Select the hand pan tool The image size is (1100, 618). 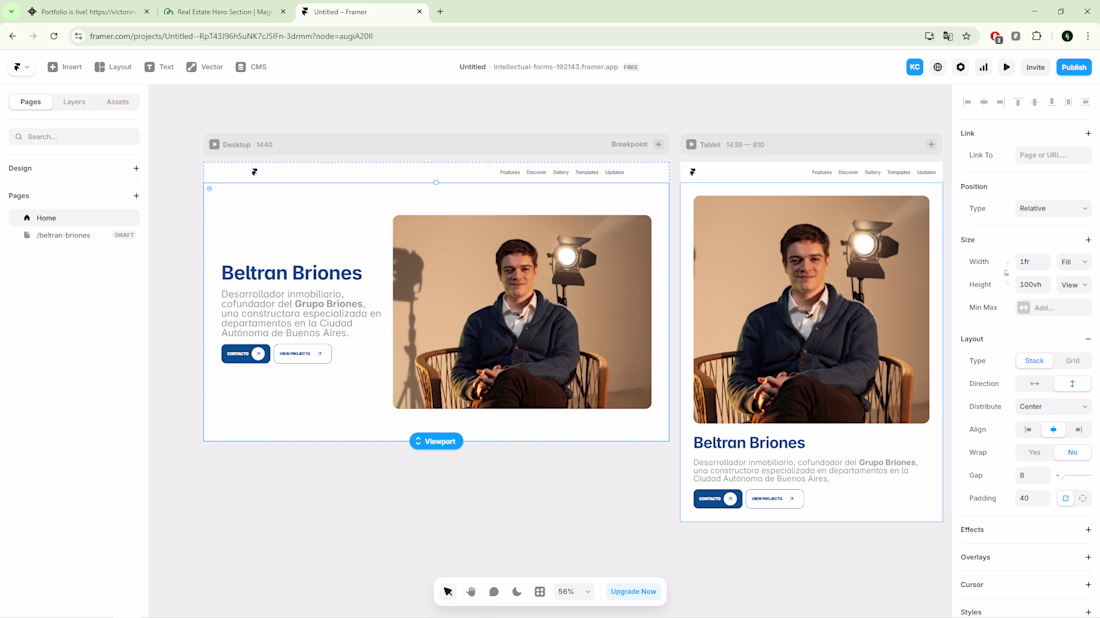471,591
